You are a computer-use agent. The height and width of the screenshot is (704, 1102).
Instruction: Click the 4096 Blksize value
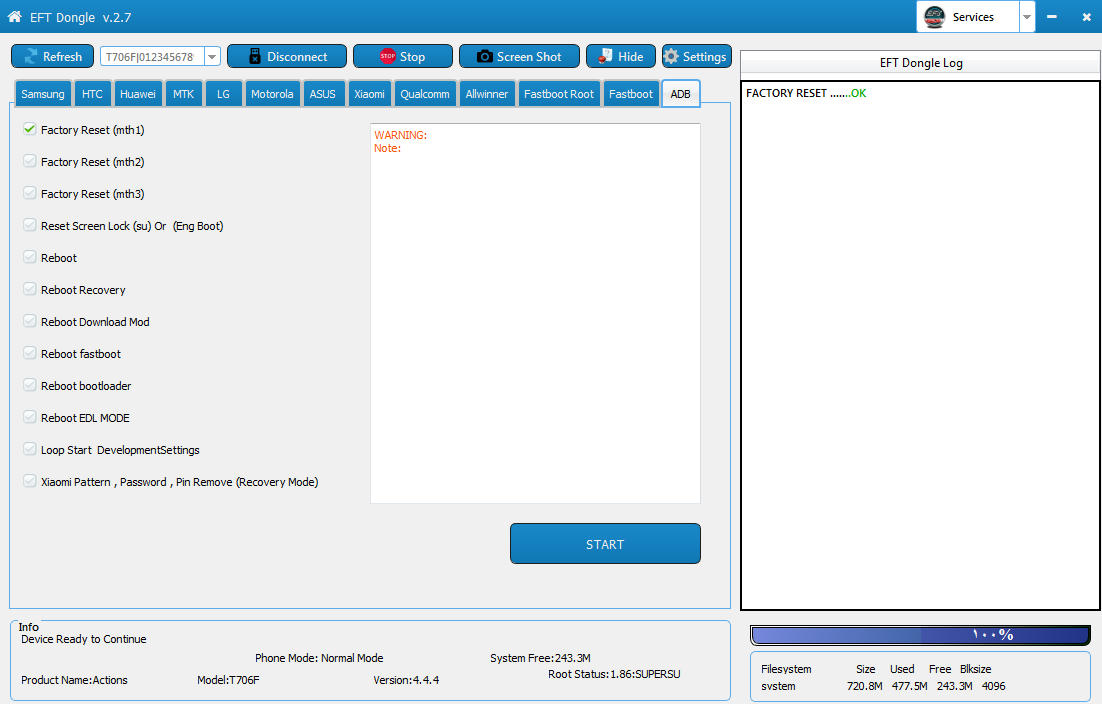(994, 686)
